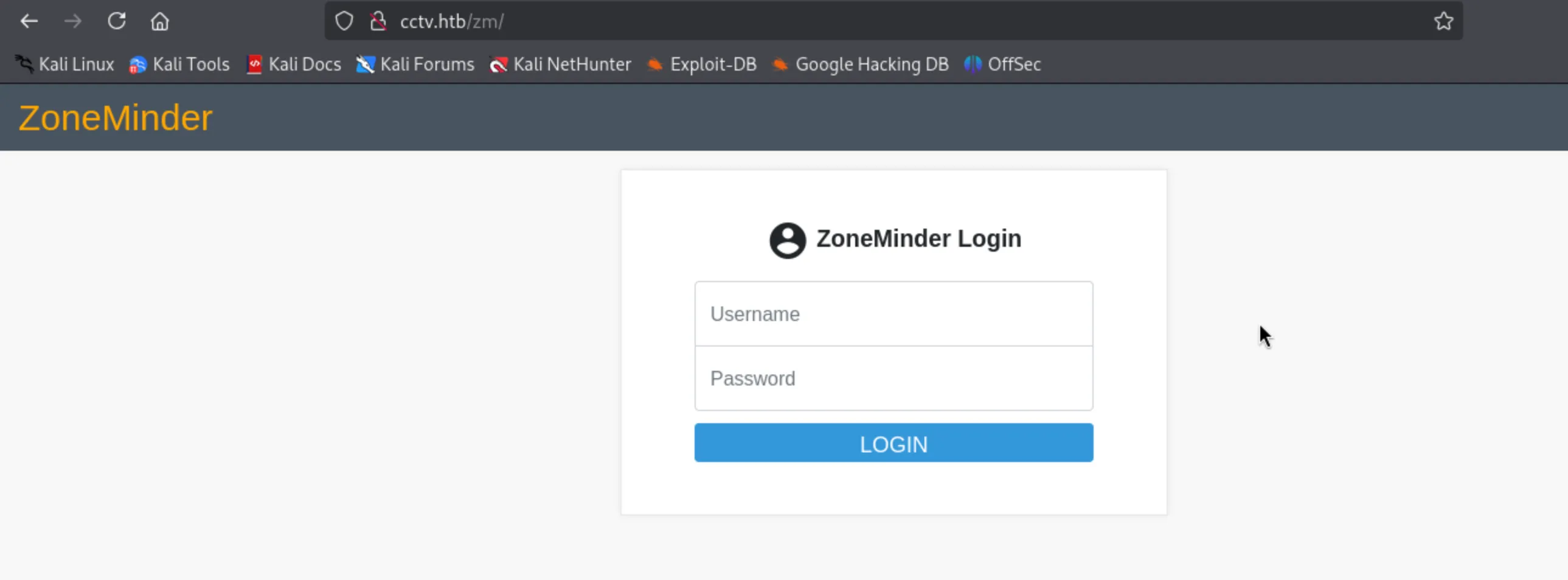Open the Google Hacking DB bookmark
The width and height of the screenshot is (1568, 580).
861,64
